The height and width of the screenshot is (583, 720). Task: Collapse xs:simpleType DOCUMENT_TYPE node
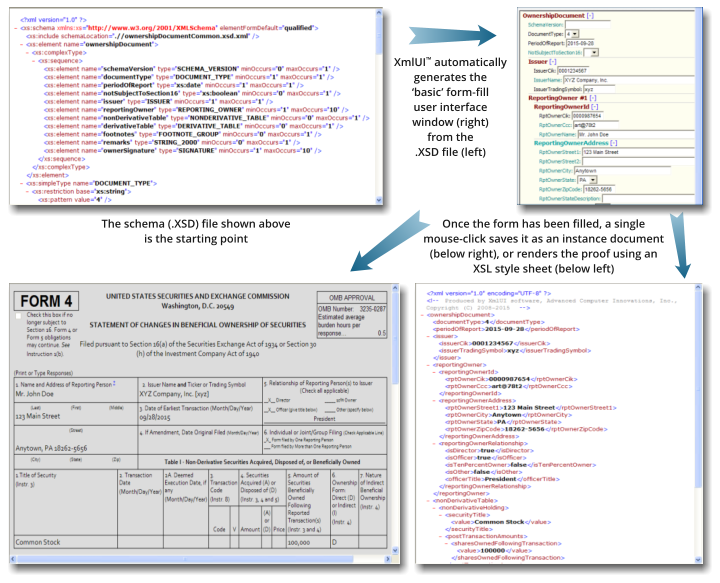pyautogui.click(x=22, y=183)
